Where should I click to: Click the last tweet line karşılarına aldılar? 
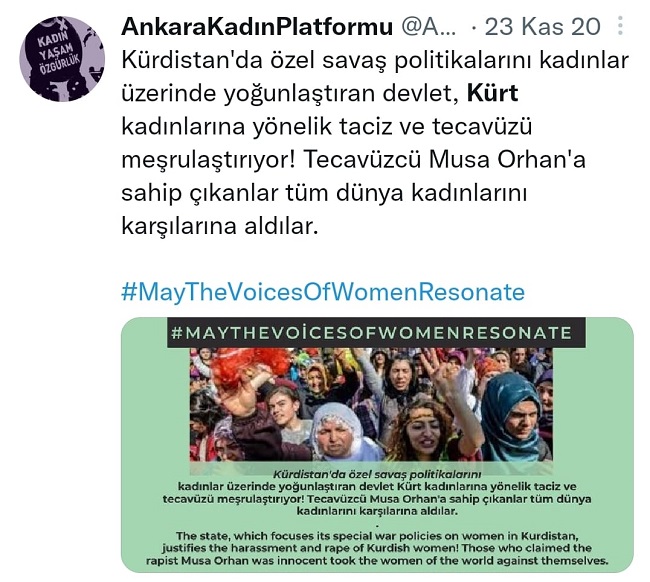[x=220, y=226]
